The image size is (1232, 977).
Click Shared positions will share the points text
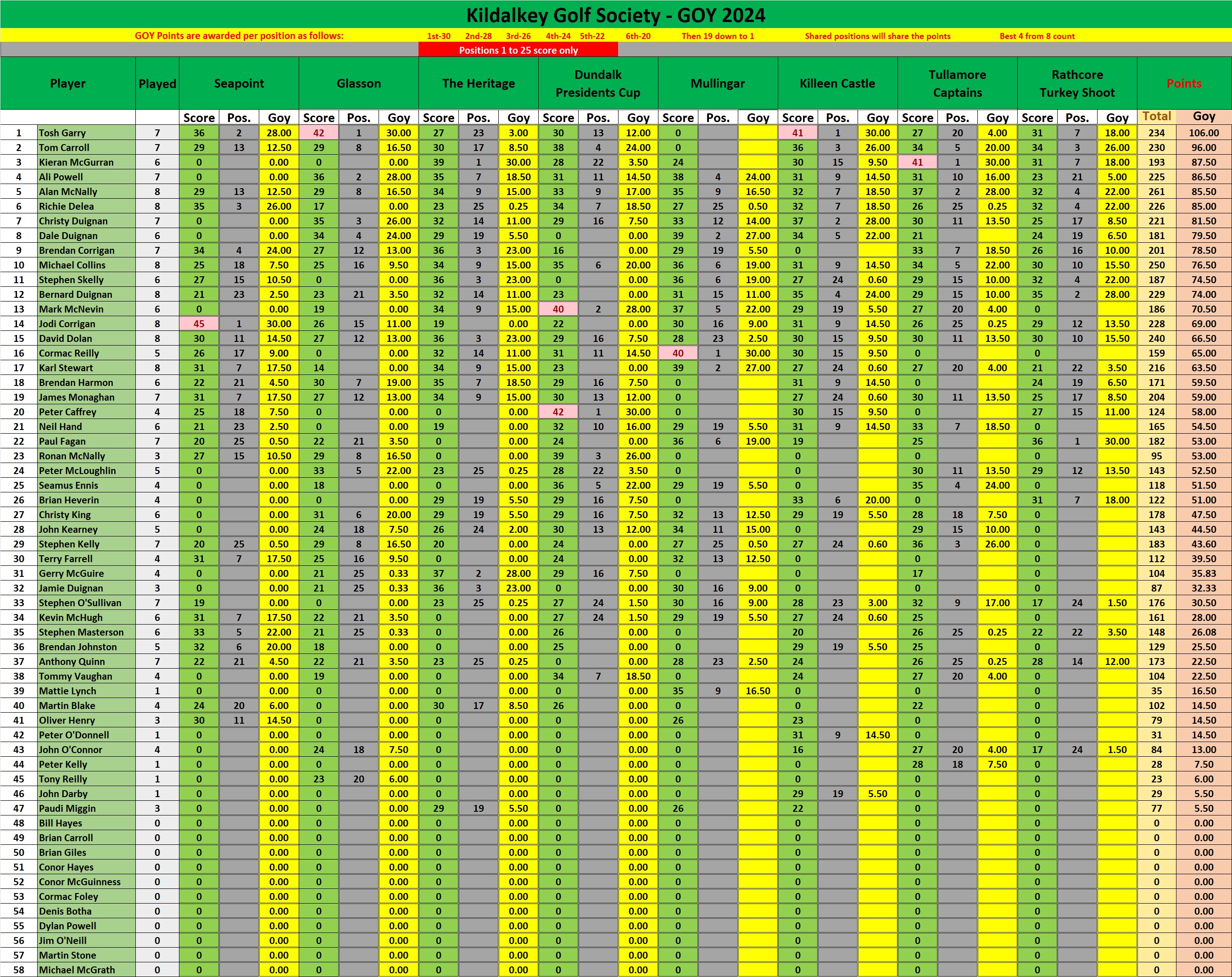[878, 36]
